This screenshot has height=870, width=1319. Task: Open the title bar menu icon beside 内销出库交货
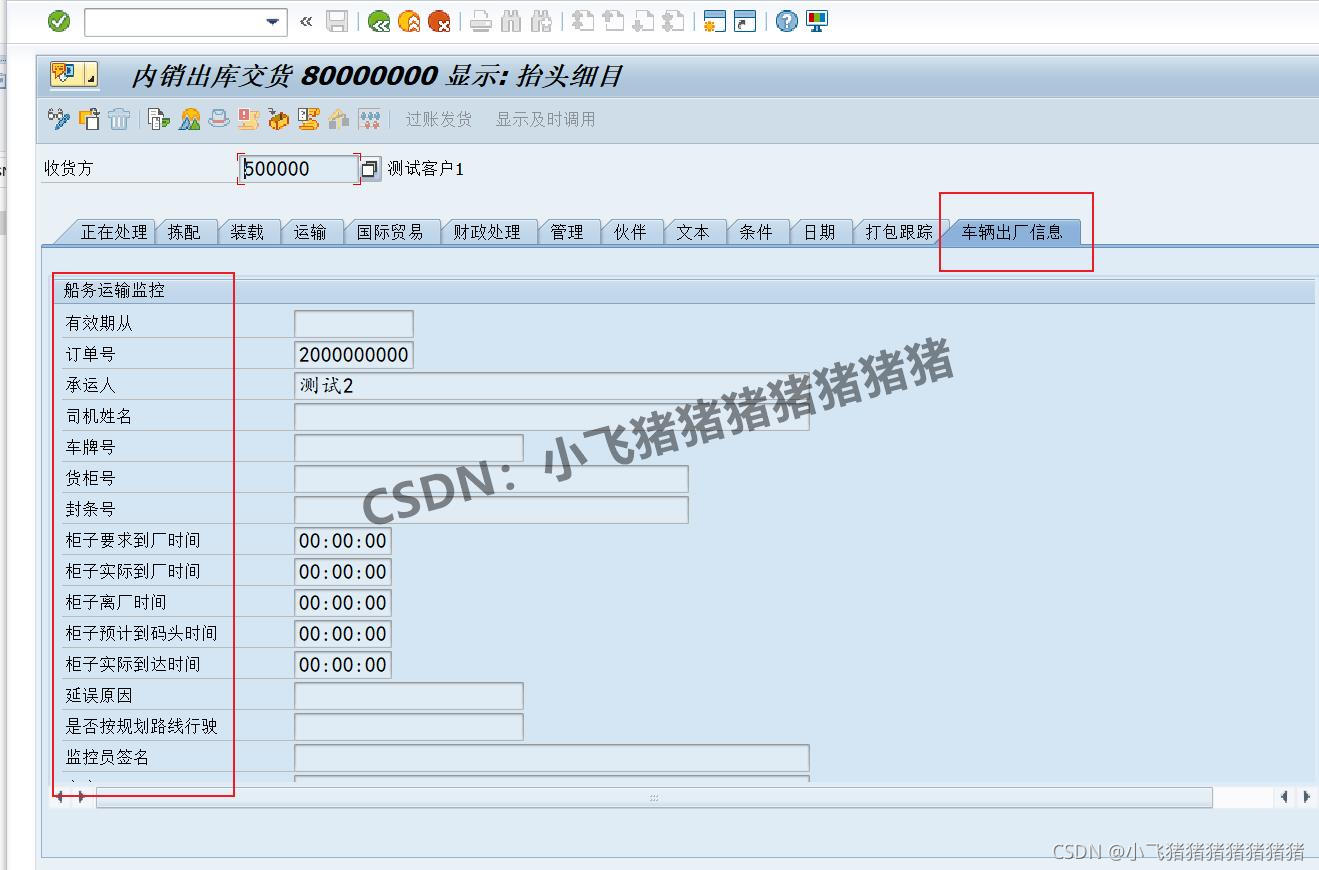74,75
